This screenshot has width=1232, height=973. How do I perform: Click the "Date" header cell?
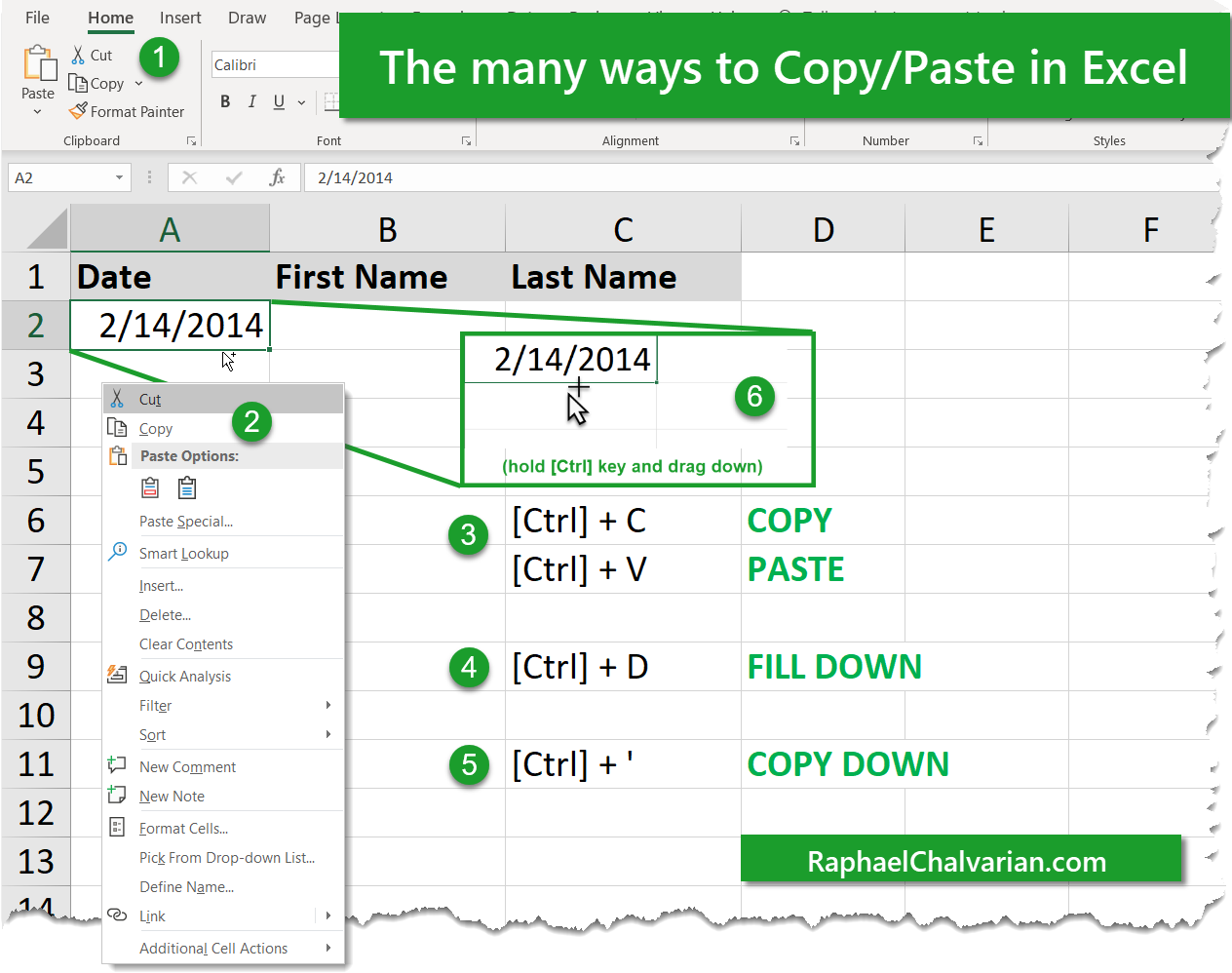pyautogui.click(x=170, y=277)
